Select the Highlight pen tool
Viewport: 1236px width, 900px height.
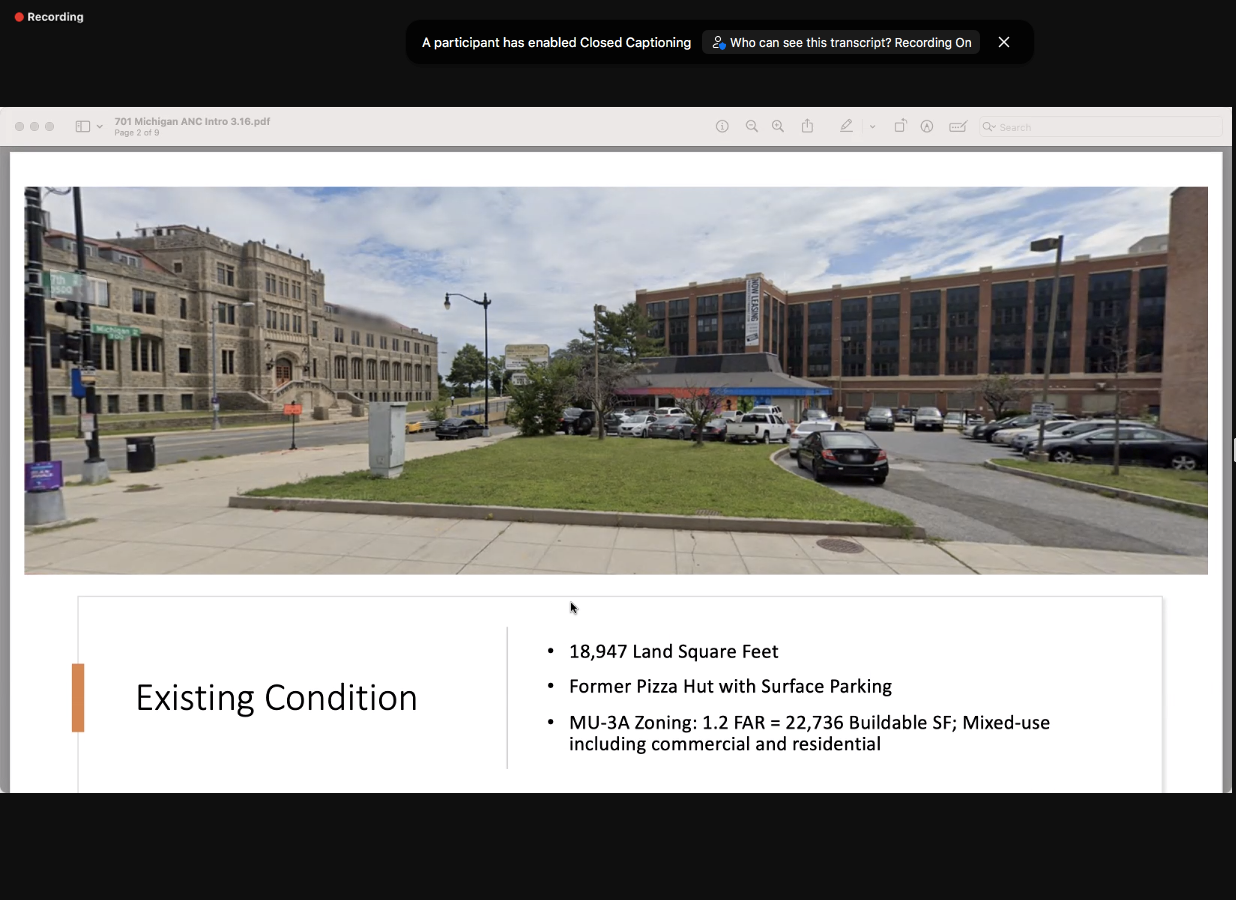click(x=846, y=126)
